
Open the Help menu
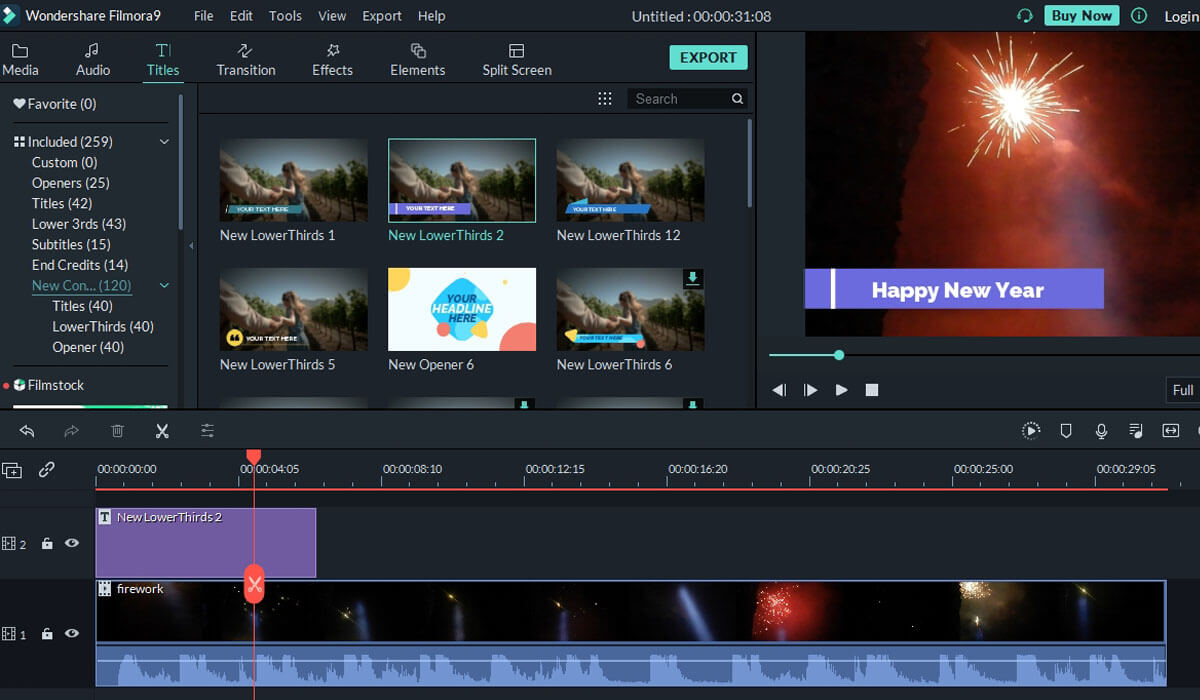431,16
